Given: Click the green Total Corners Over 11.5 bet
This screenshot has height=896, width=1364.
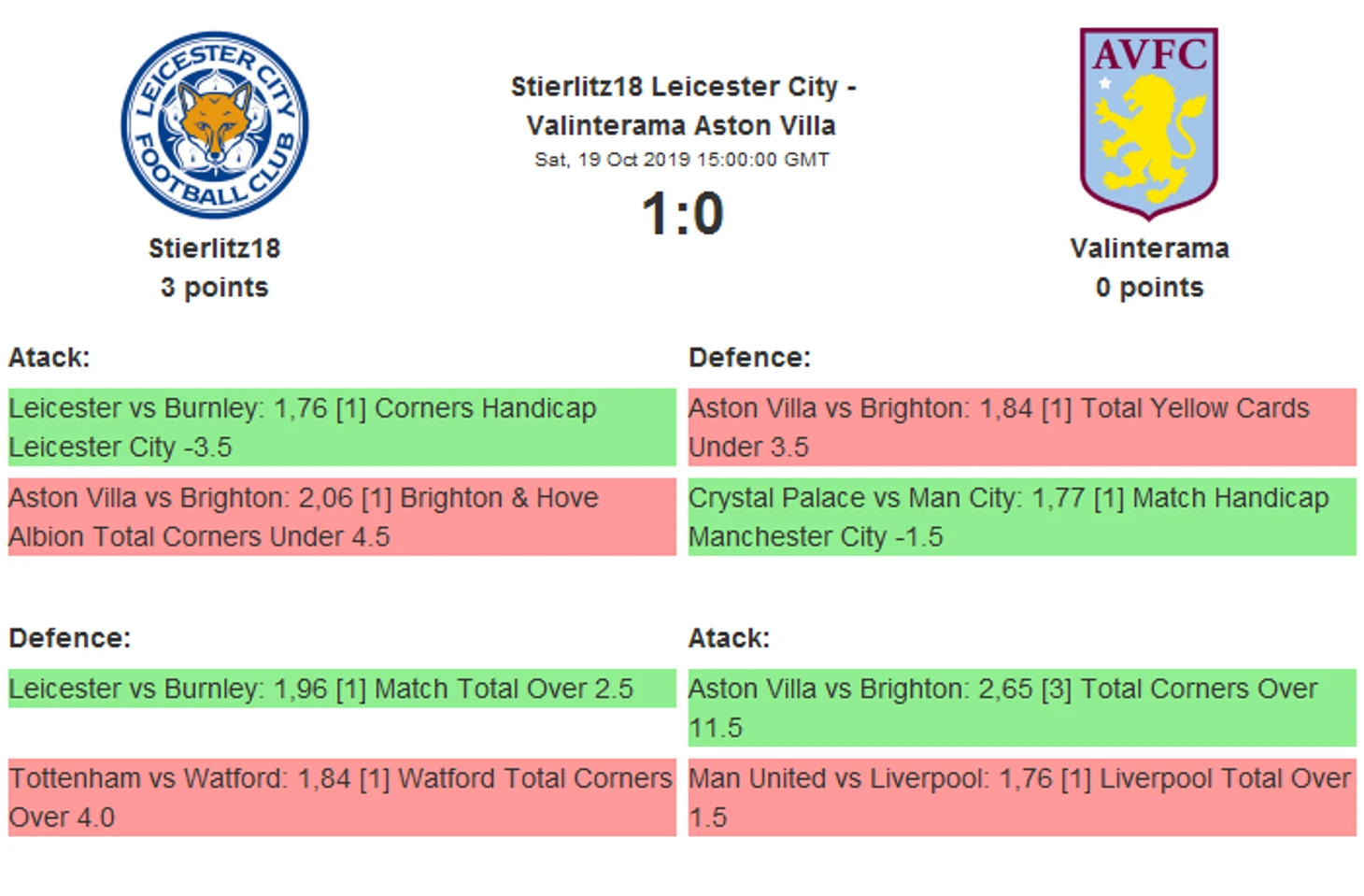Looking at the screenshot, I should pyautogui.click(x=1022, y=707).
